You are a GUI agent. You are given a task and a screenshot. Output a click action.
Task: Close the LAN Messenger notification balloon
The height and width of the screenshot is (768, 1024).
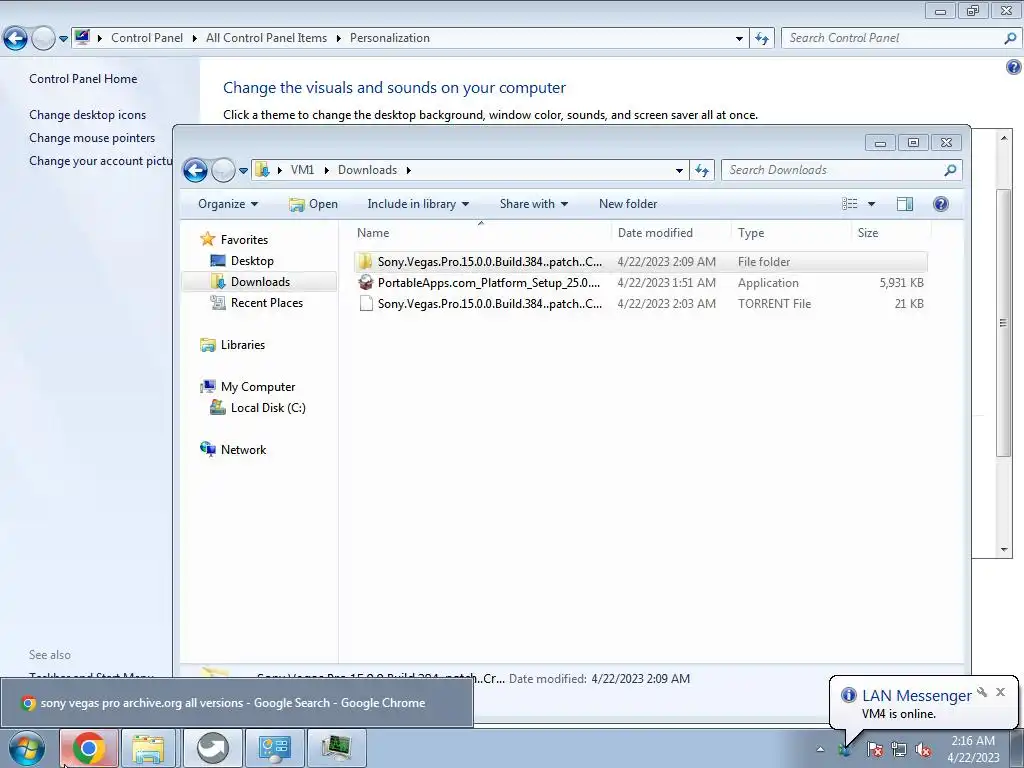click(1000, 692)
